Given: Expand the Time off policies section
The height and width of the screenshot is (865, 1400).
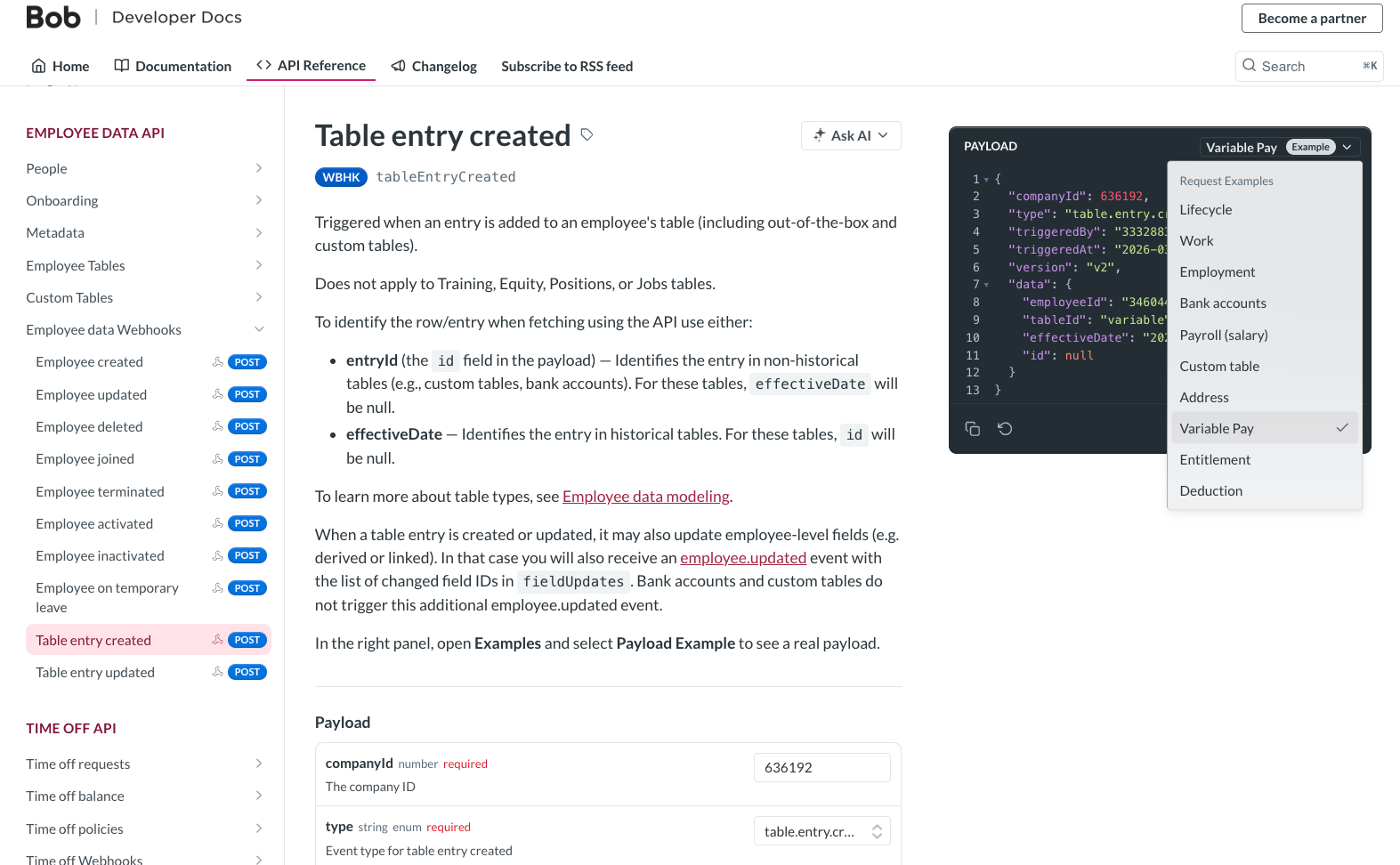Looking at the screenshot, I should pos(259,829).
